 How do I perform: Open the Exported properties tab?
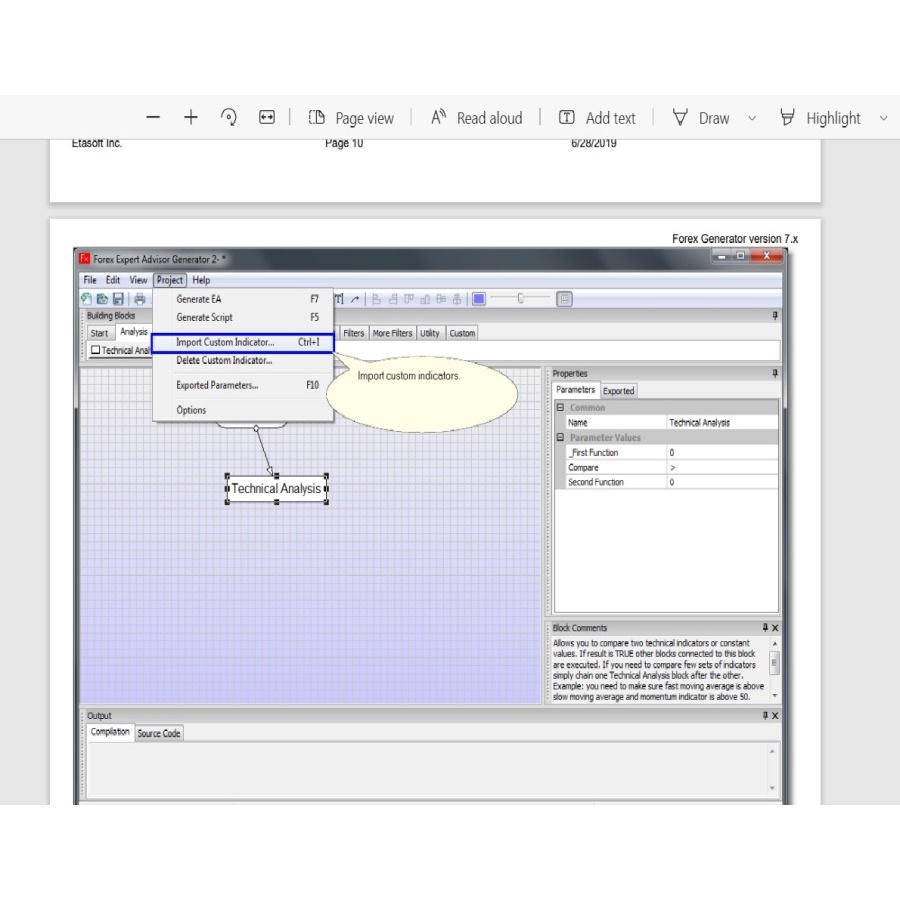[x=619, y=391]
